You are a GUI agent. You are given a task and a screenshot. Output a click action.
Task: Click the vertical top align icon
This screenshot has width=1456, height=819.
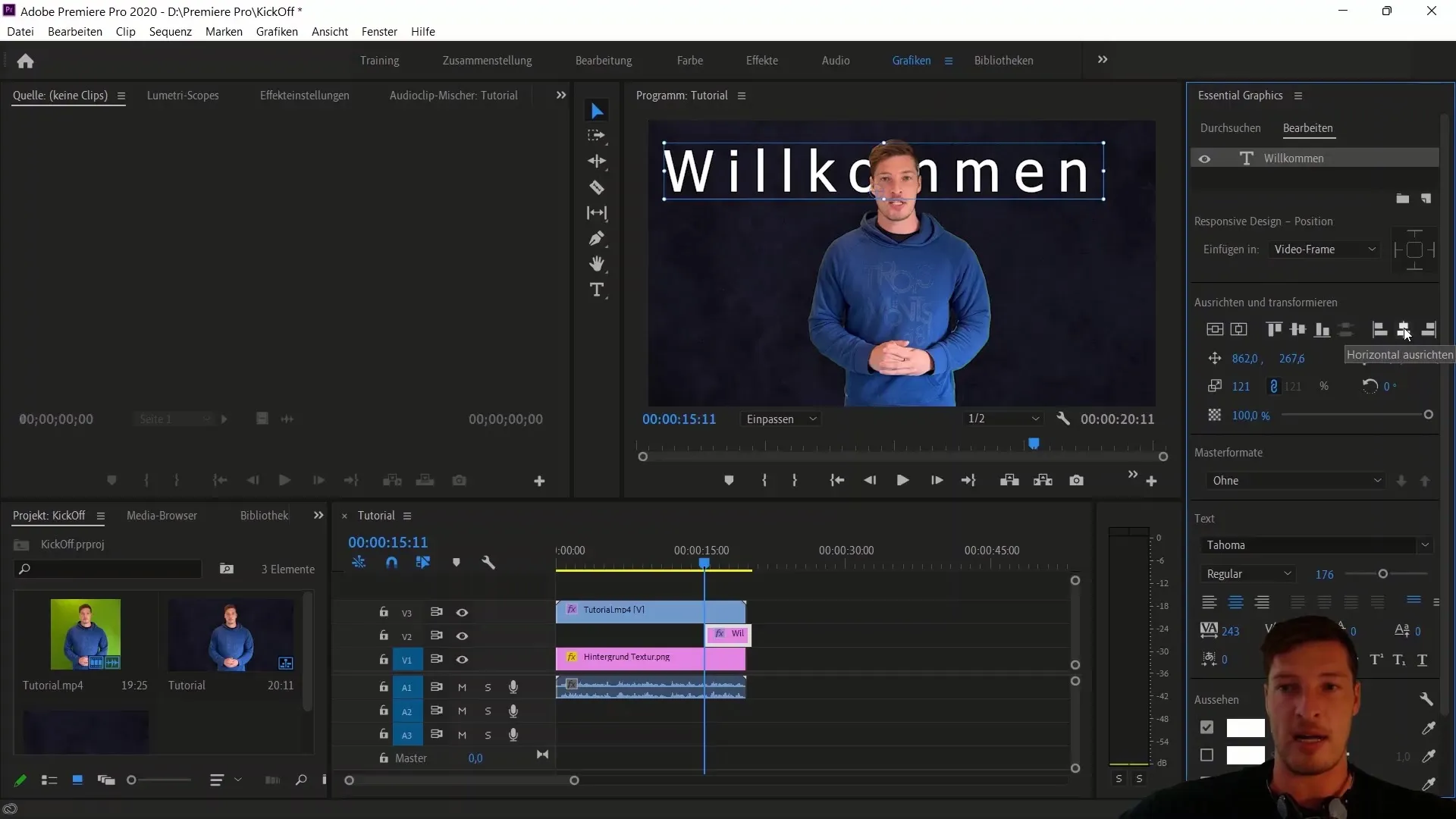1271,329
